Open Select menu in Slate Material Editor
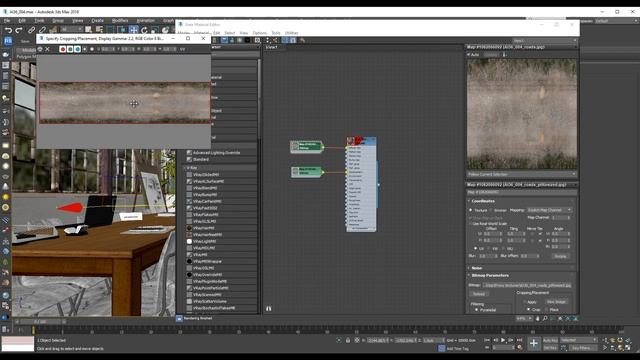640x360 pixels. (230, 33)
